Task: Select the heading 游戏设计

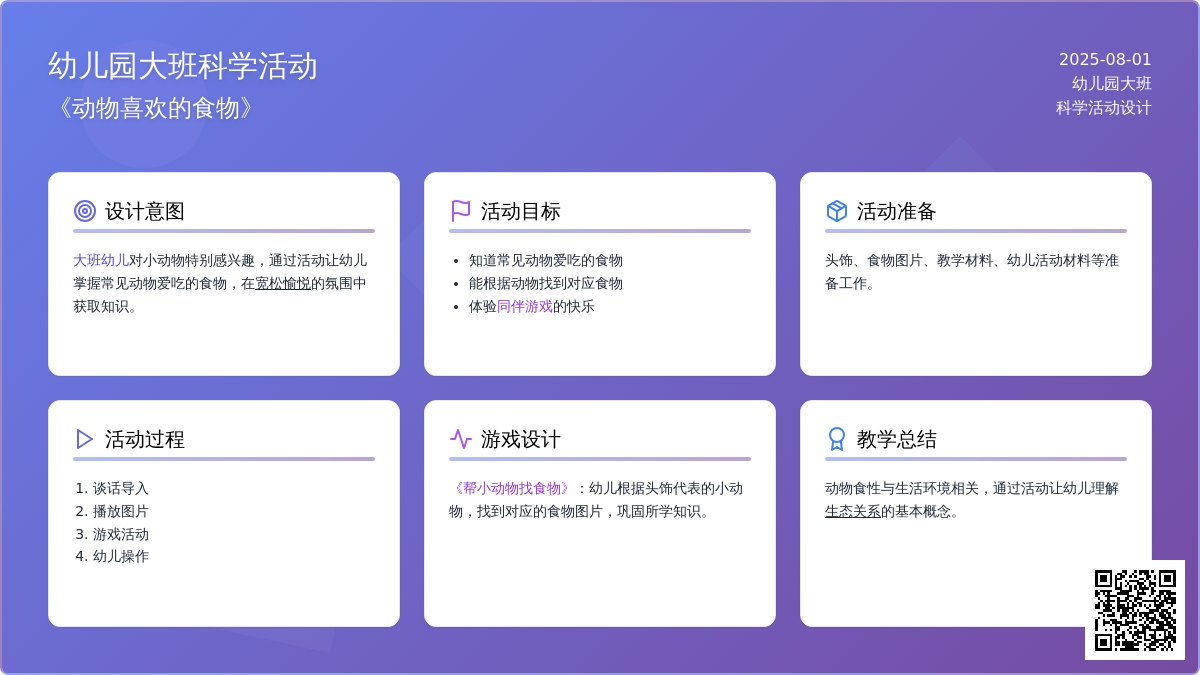Action: [521, 439]
